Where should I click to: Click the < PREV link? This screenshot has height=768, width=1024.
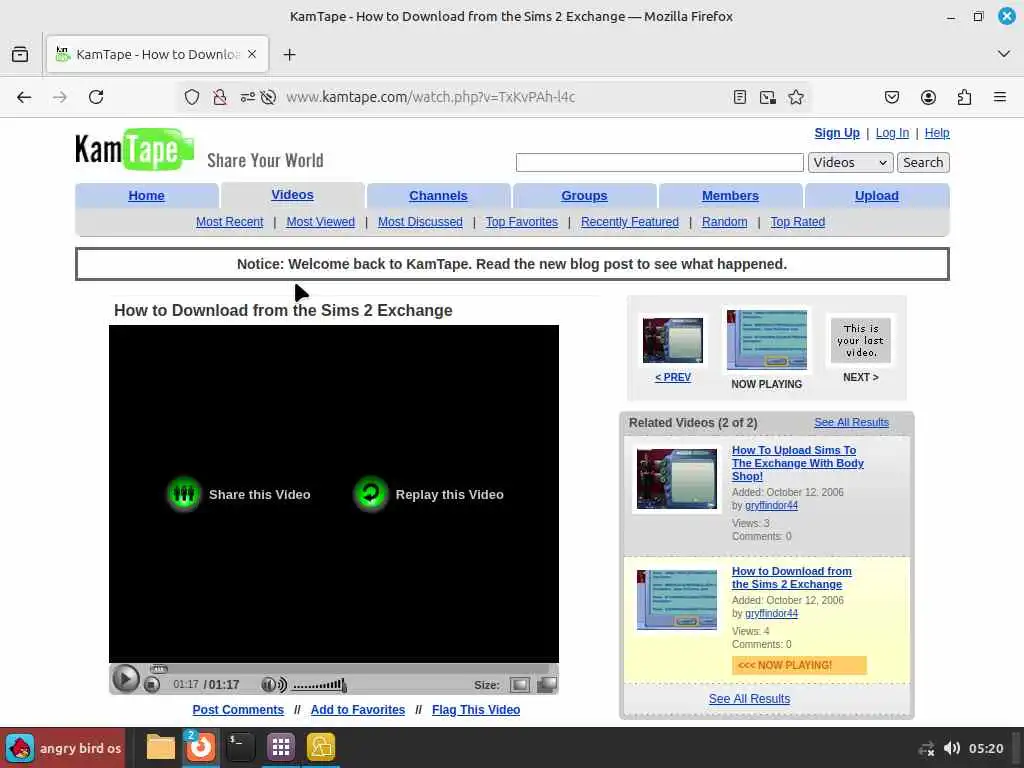[x=673, y=377]
